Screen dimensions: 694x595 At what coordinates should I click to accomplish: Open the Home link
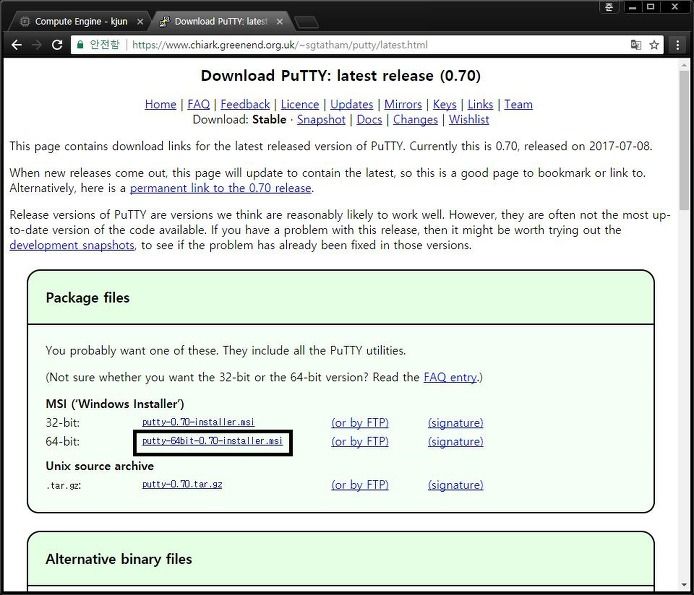[160, 104]
